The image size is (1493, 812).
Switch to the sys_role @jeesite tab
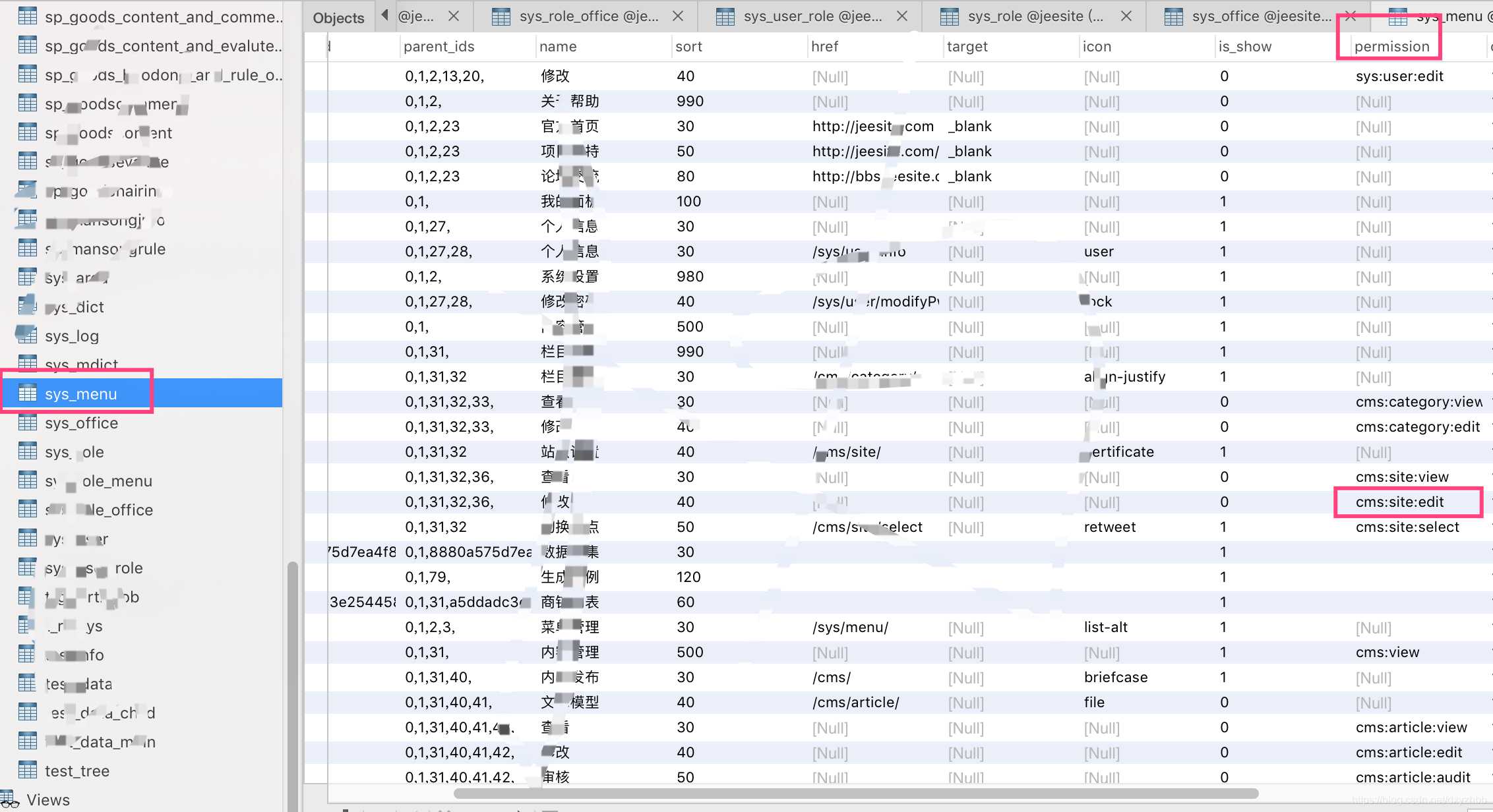(1035, 16)
